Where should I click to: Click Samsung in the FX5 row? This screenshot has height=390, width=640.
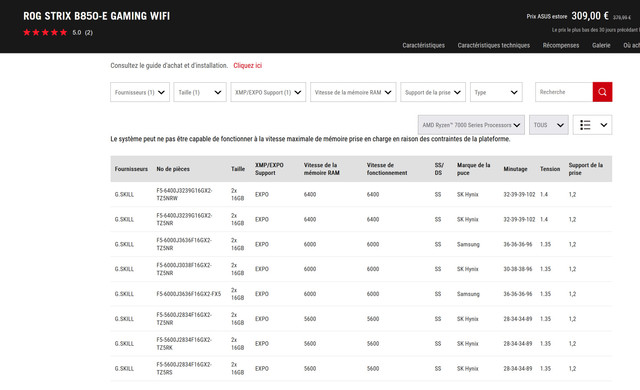click(x=468, y=294)
